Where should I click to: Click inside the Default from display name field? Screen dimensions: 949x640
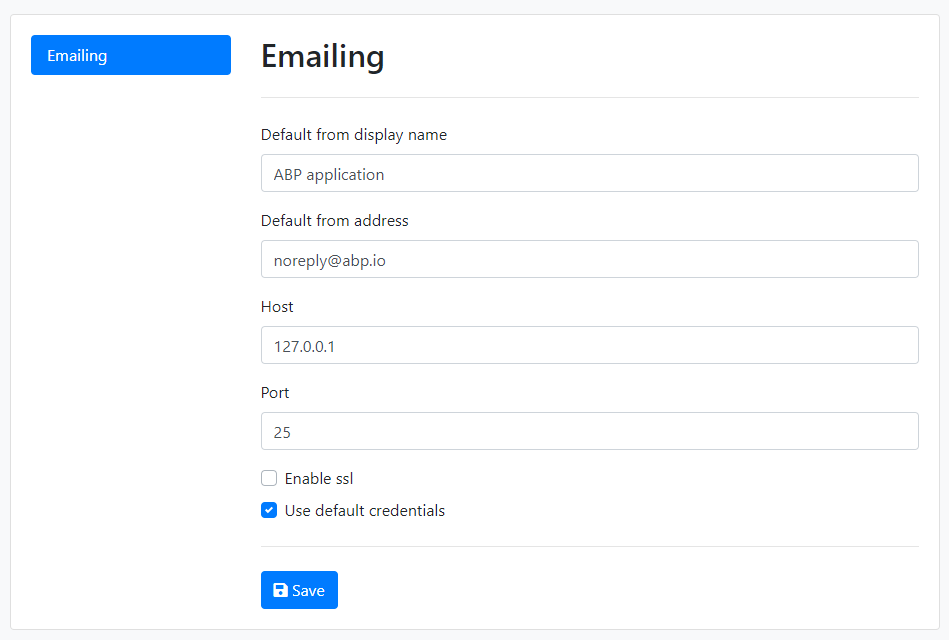coord(589,173)
